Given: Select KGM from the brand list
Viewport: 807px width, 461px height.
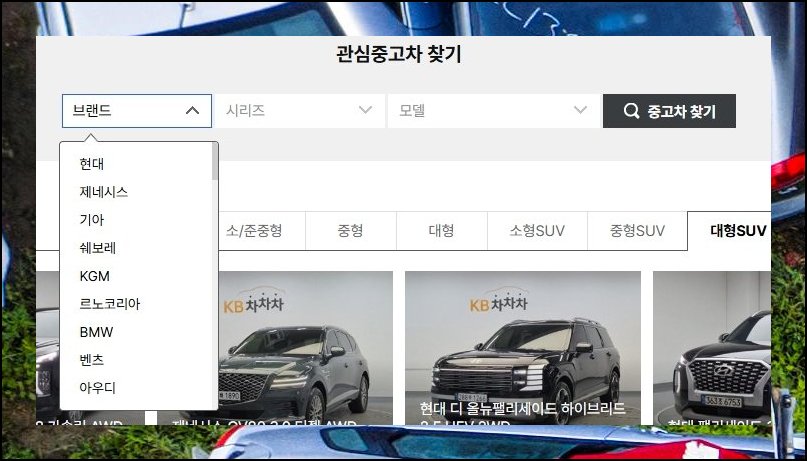Looking at the screenshot, I should tap(95, 276).
